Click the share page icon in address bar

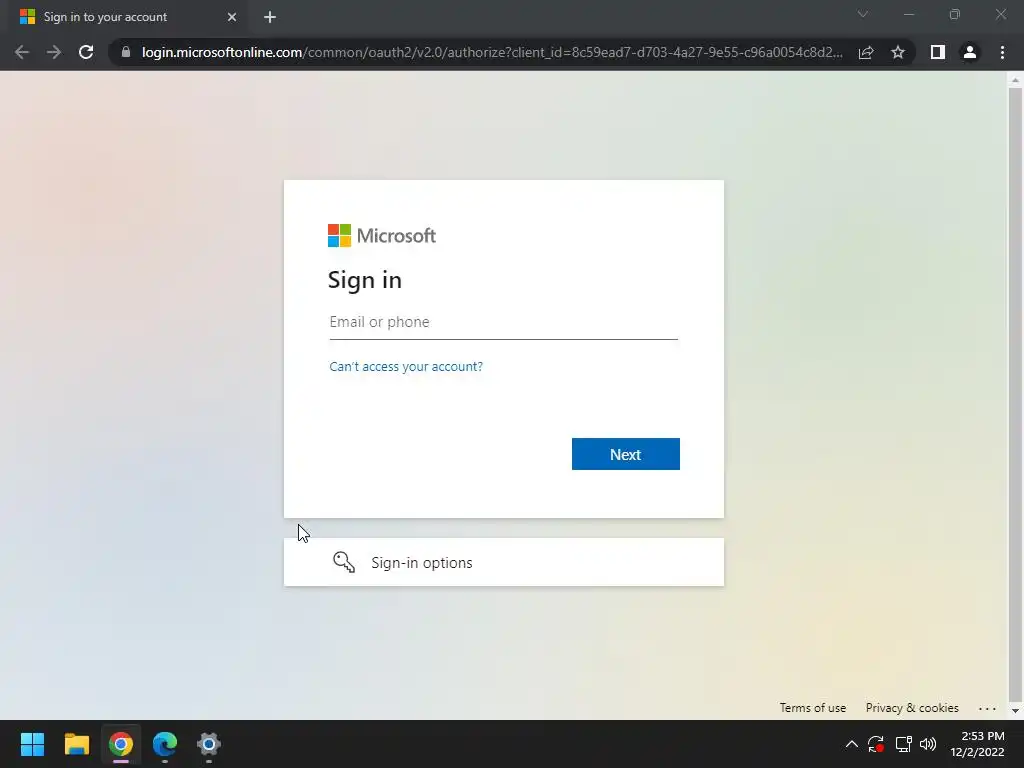point(866,52)
